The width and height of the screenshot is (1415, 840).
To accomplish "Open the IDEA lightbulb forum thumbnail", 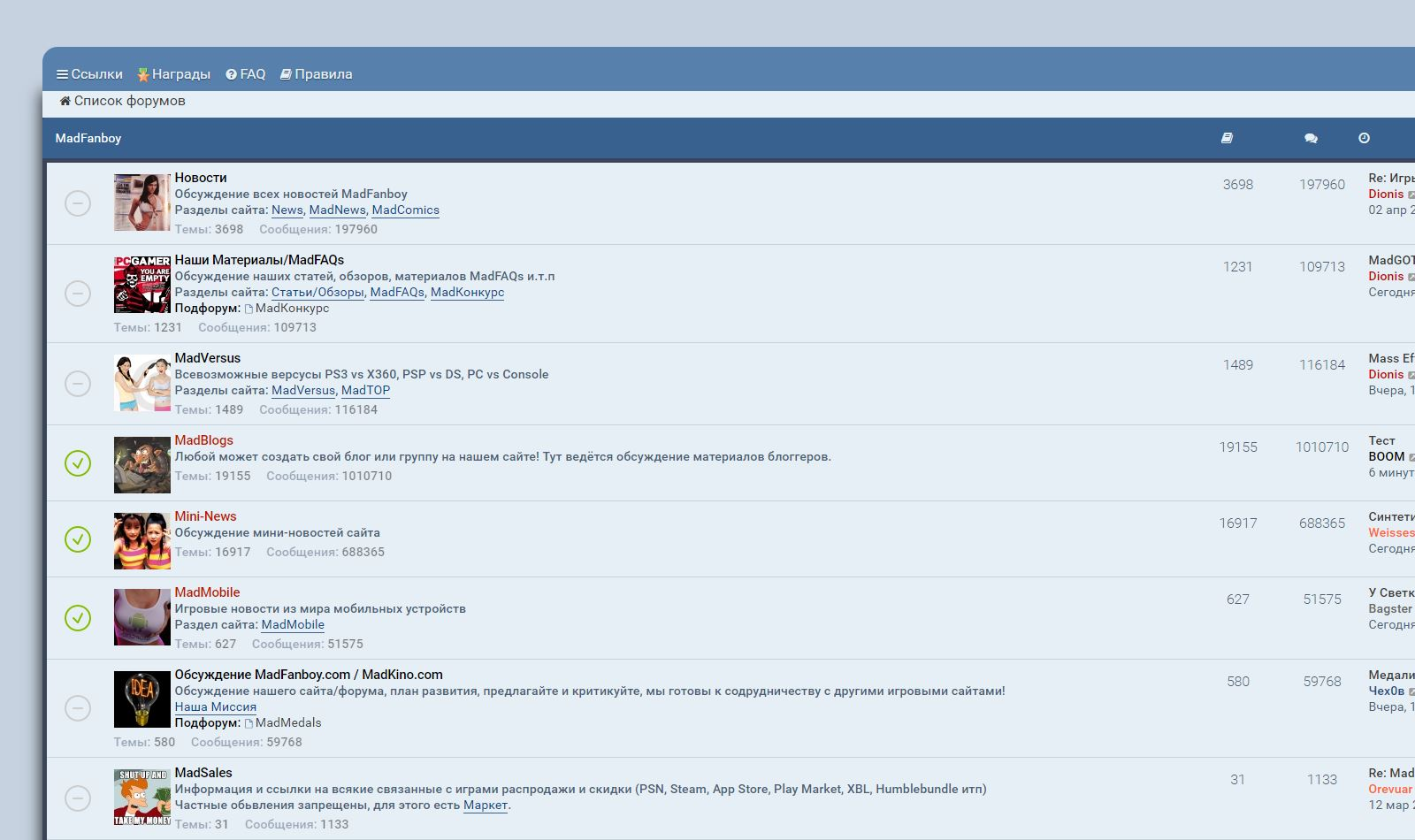I will pyautogui.click(x=141, y=699).
